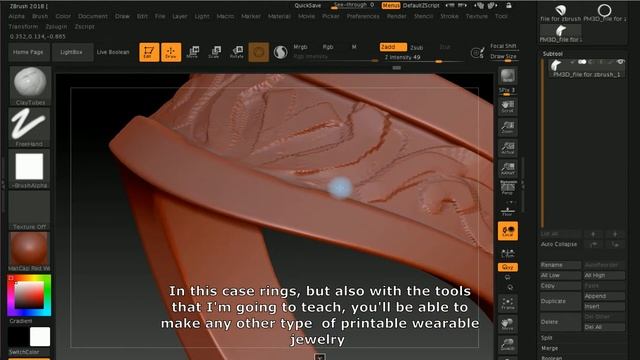The width and height of the screenshot is (640, 360).
Task: Click the Scroll canvas icon
Action: [508, 106]
